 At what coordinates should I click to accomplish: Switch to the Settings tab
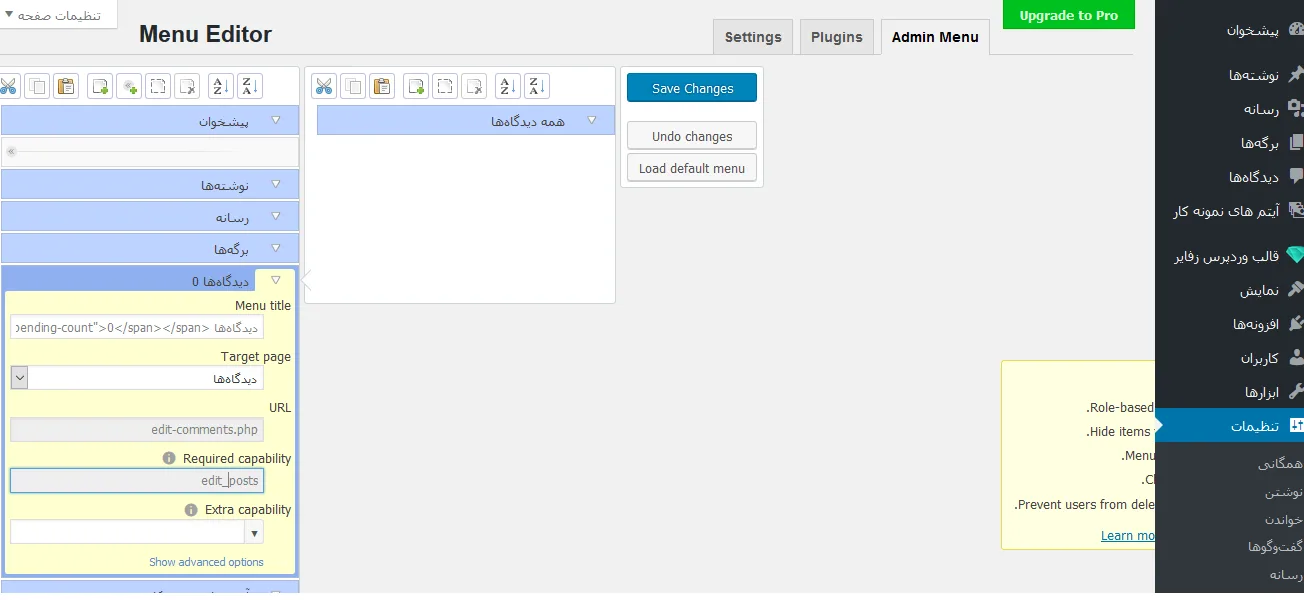(x=753, y=37)
